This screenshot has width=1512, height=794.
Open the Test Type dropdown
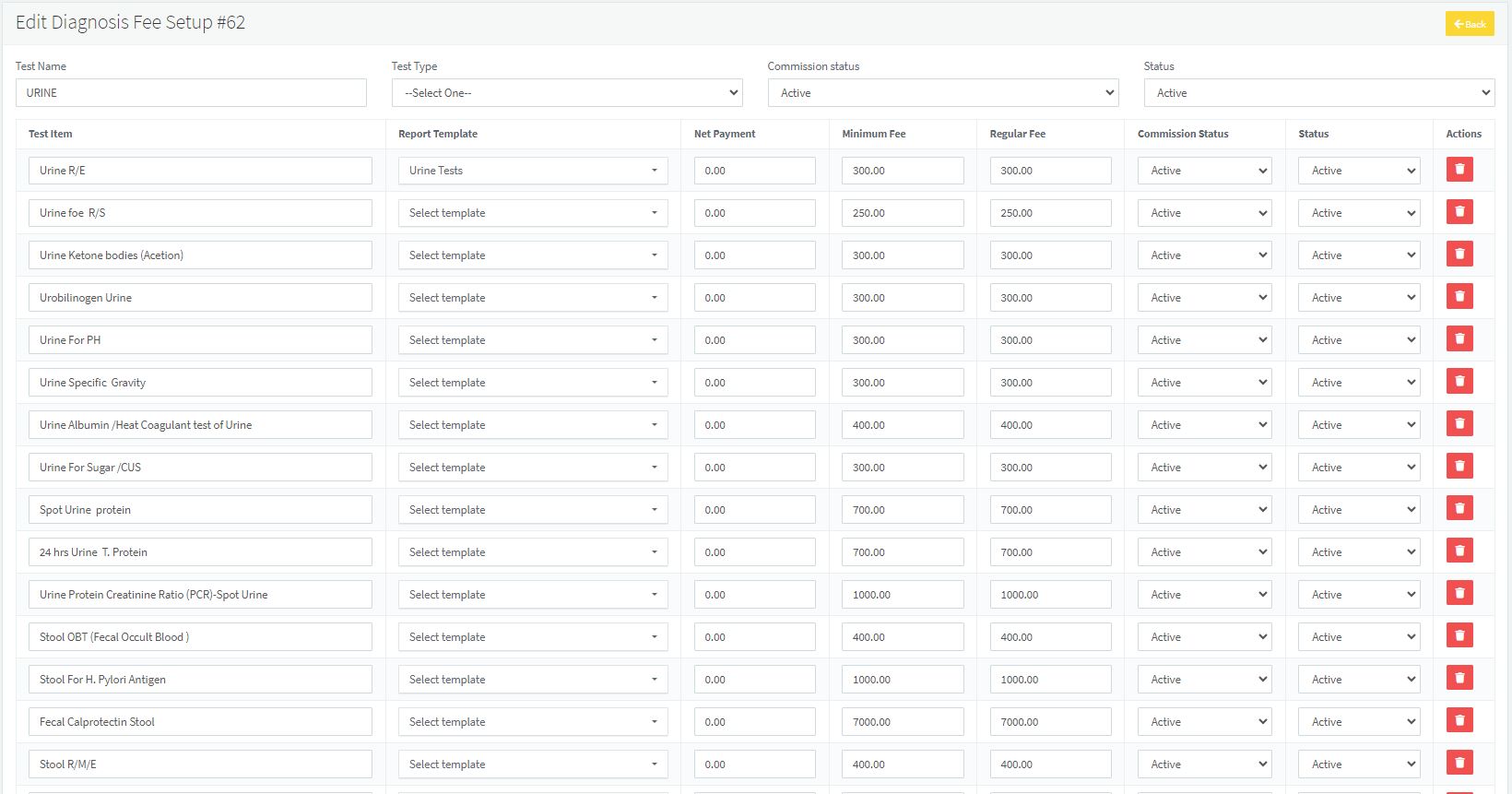[x=566, y=93]
